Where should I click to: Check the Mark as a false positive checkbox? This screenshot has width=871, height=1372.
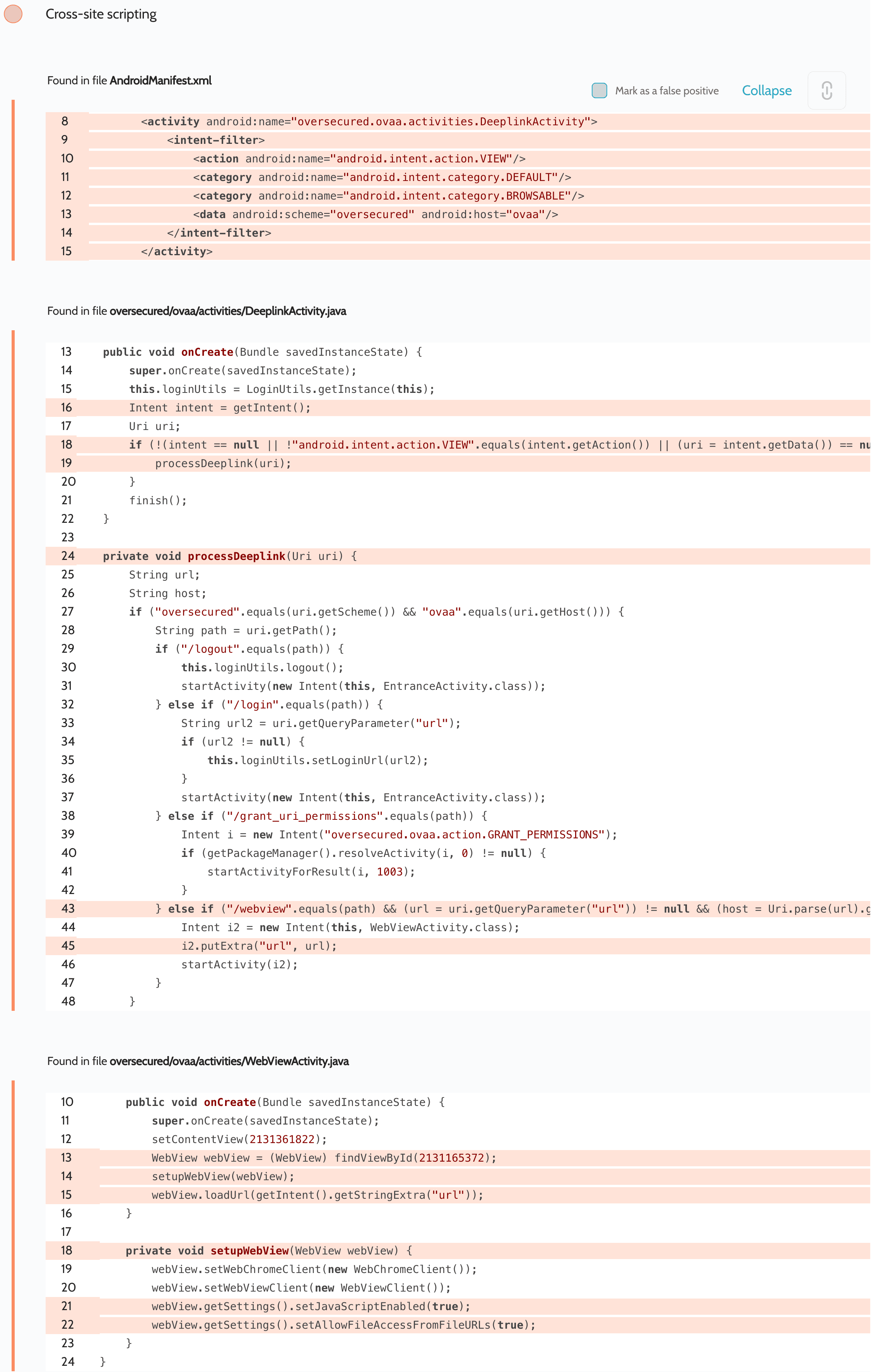point(599,90)
